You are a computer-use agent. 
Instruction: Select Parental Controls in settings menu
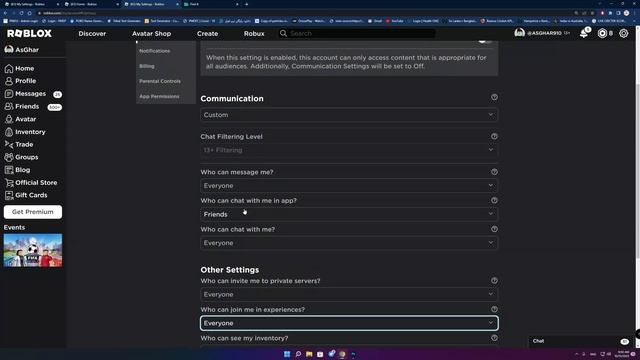[x=160, y=81]
